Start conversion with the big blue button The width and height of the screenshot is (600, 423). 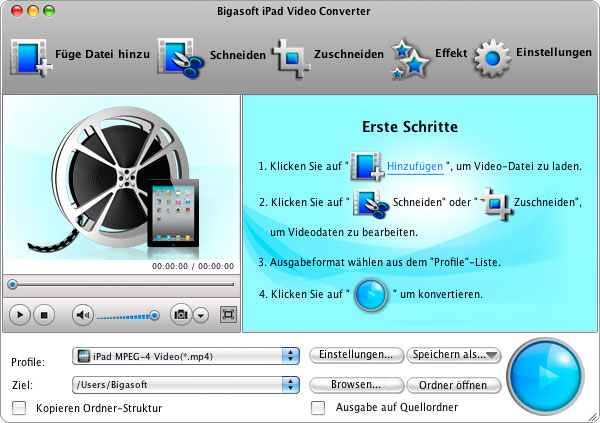pyautogui.click(x=545, y=376)
